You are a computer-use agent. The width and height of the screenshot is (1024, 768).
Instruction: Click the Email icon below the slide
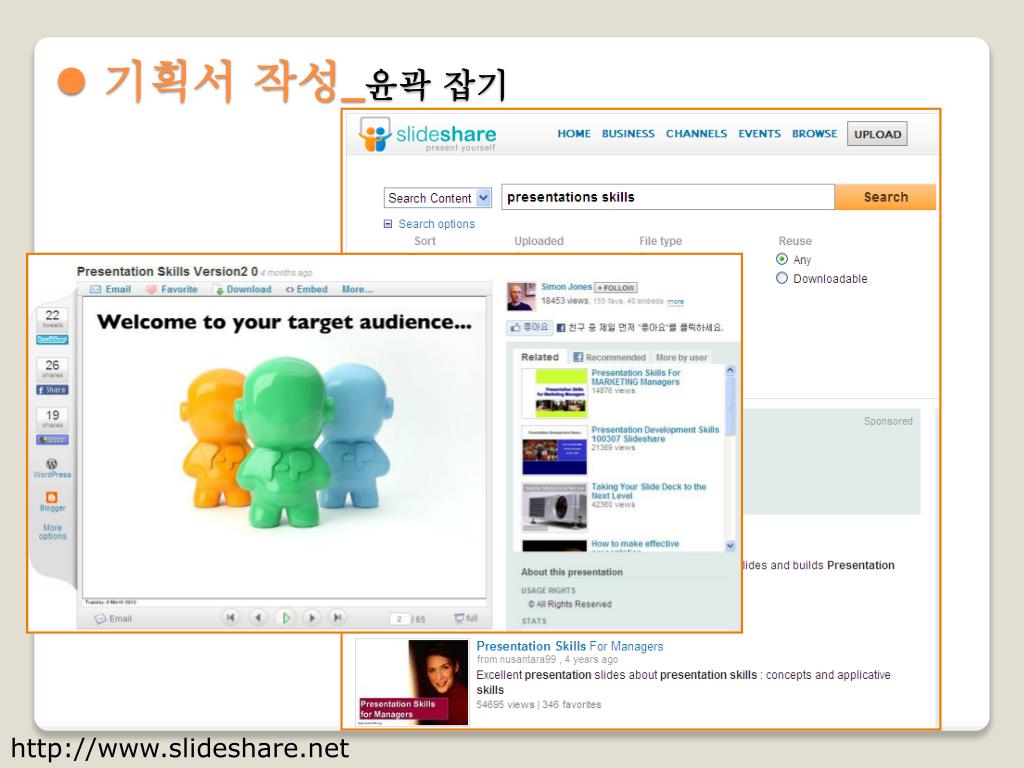100,618
